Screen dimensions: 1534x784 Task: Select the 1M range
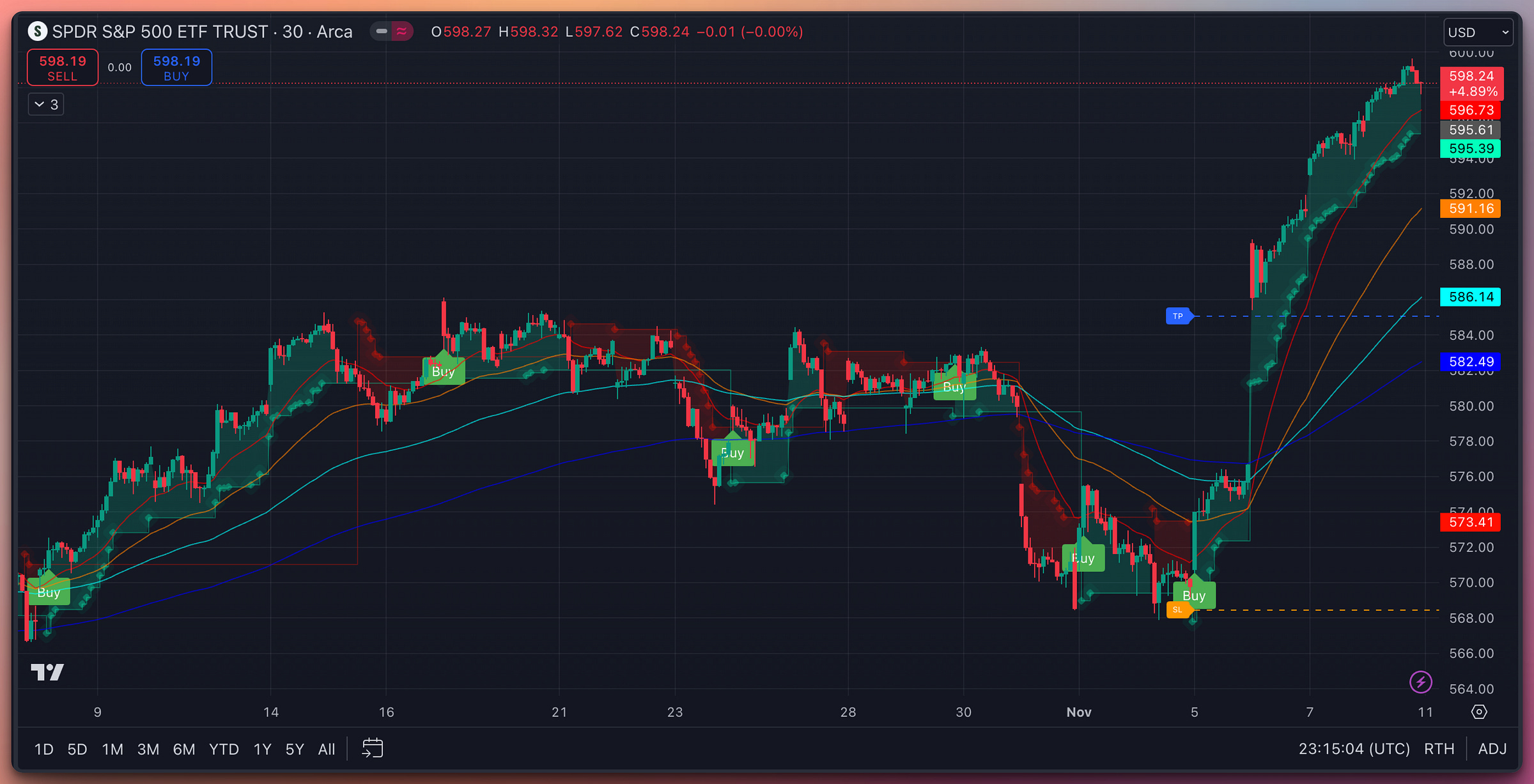[112, 749]
